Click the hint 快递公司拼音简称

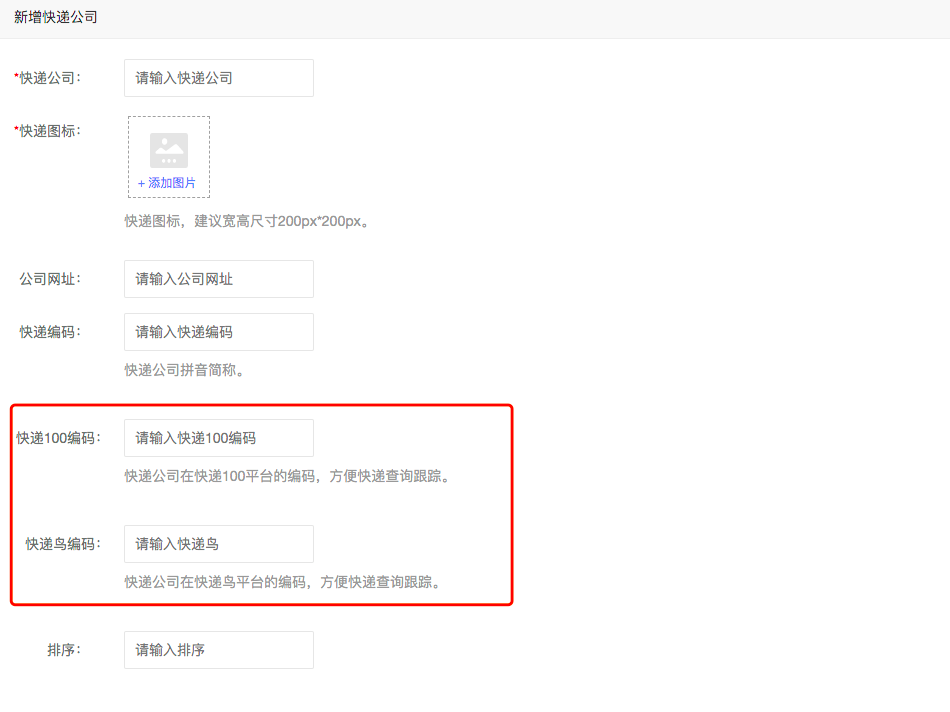(x=184, y=370)
